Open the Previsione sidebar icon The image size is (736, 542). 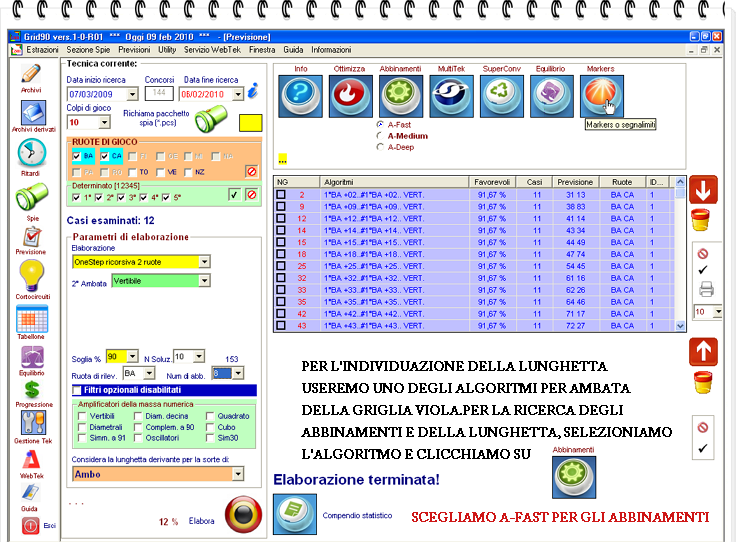32,237
